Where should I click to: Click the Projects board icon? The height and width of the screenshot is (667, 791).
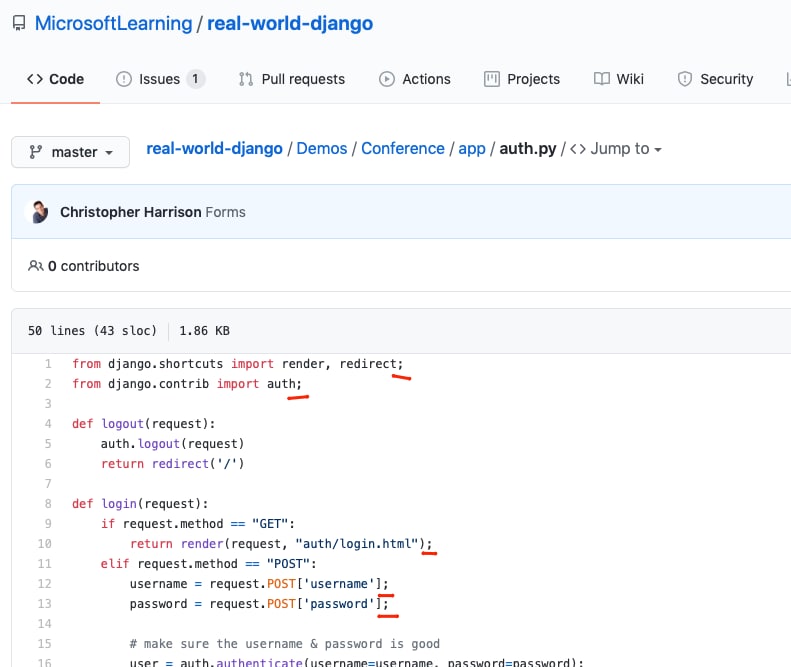tap(492, 79)
